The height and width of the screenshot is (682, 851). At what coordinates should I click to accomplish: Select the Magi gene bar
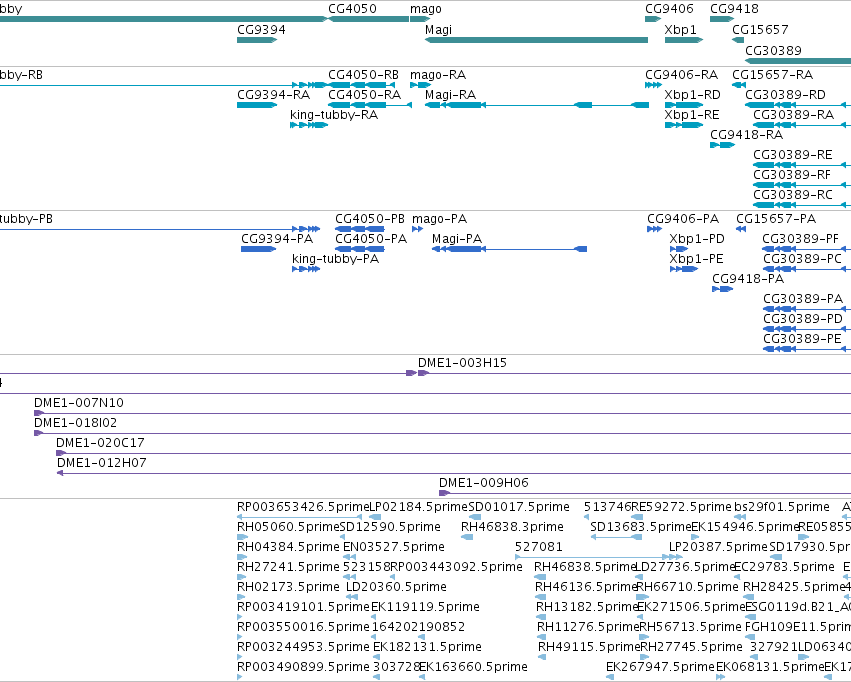pyautogui.click(x=536, y=40)
